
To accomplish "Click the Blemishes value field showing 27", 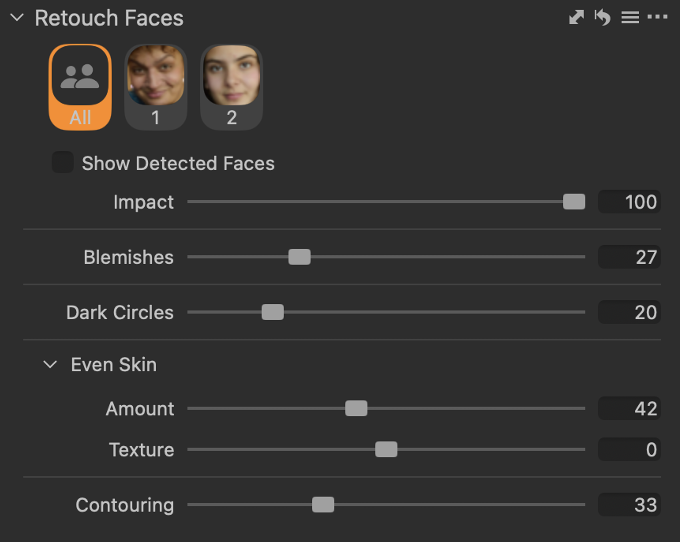I will tap(629, 257).
